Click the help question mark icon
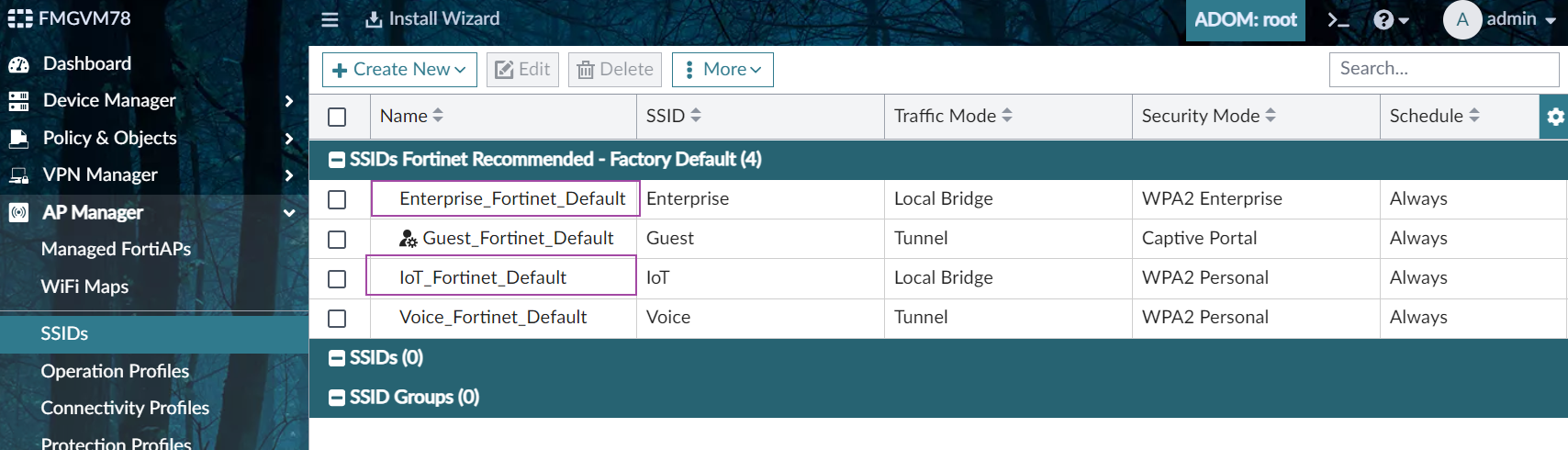The height and width of the screenshot is (450, 1568). [1383, 19]
